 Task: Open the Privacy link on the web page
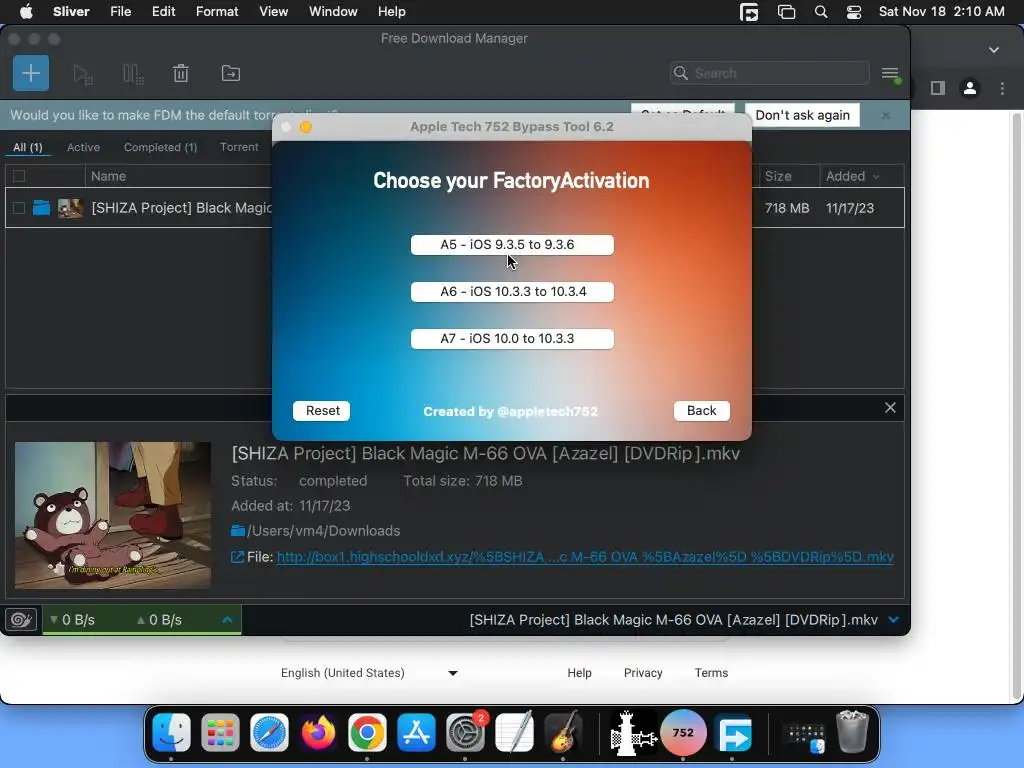click(x=643, y=673)
